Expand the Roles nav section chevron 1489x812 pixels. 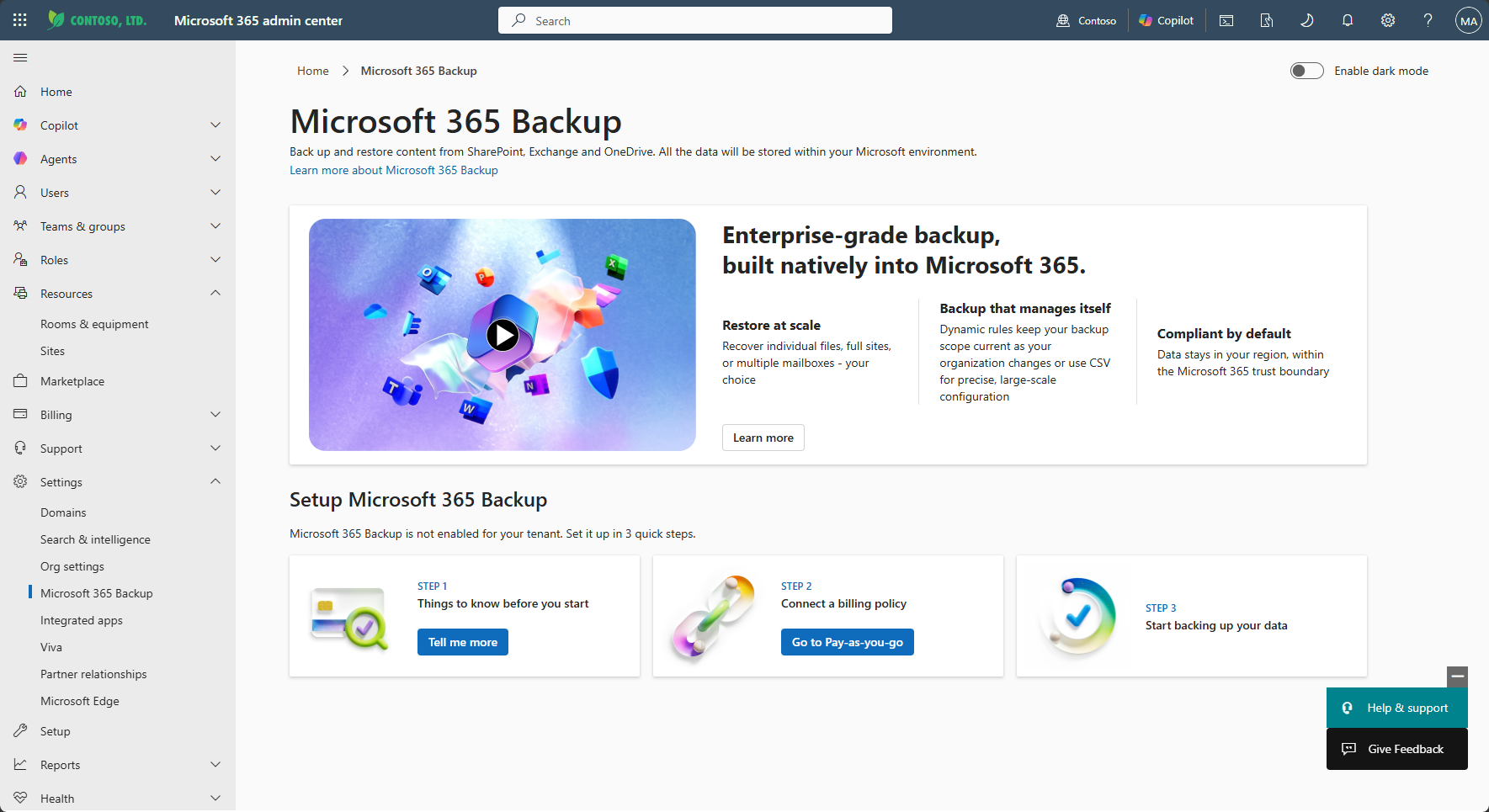pos(215,260)
